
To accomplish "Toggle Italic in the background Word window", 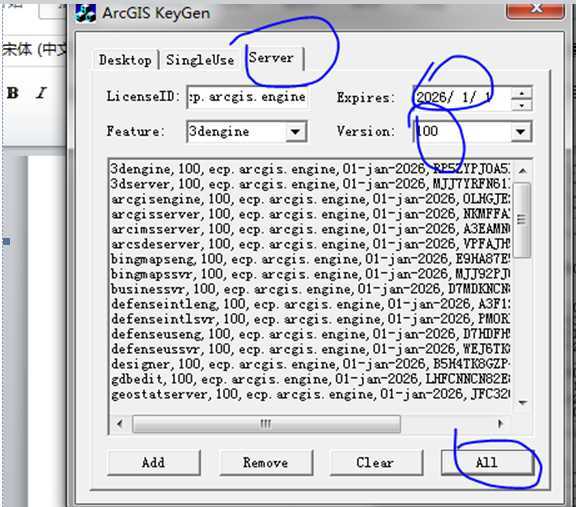I will [x=42, y=93].
